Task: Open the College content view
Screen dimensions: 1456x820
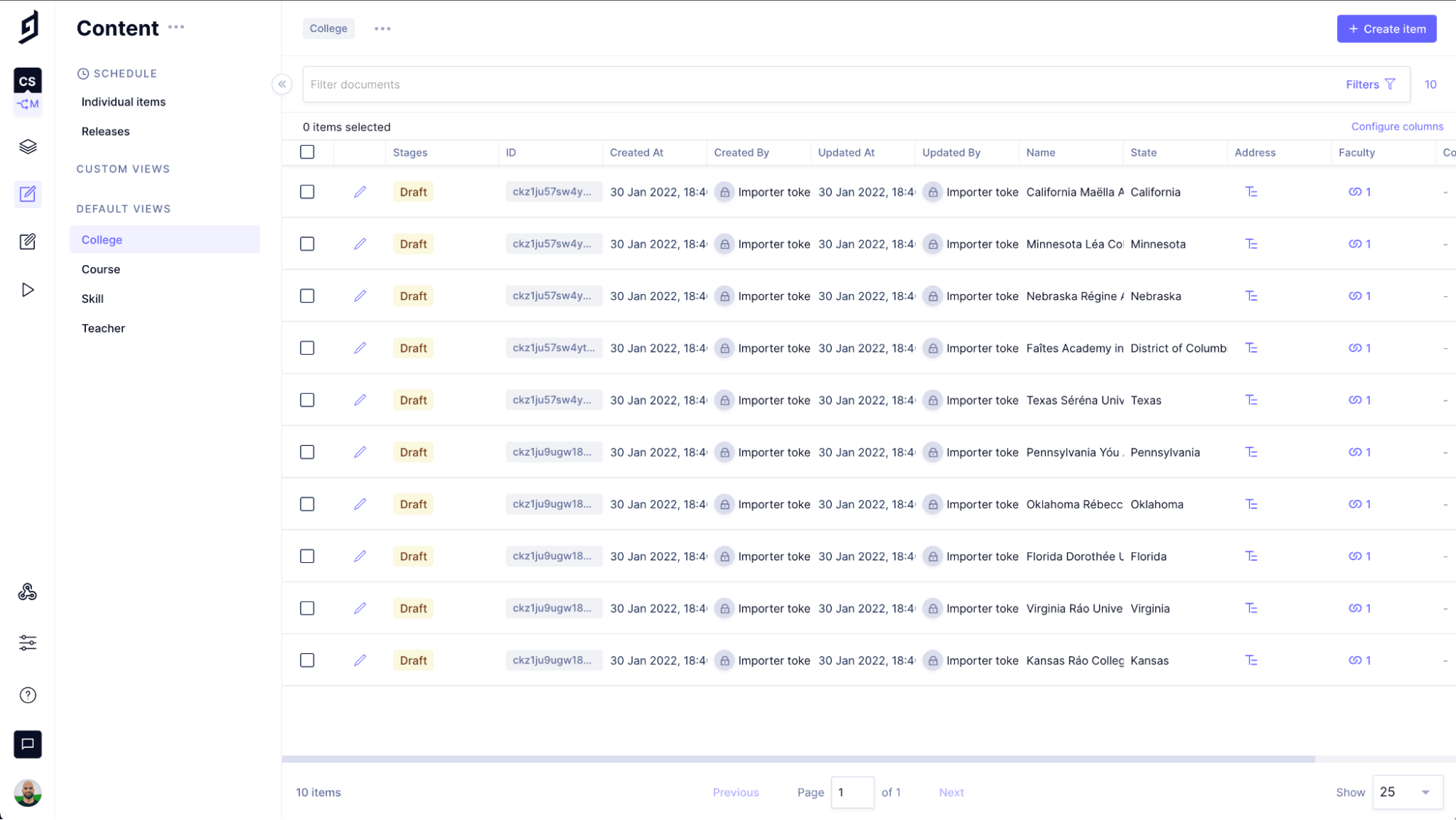Action: [101, 239]
